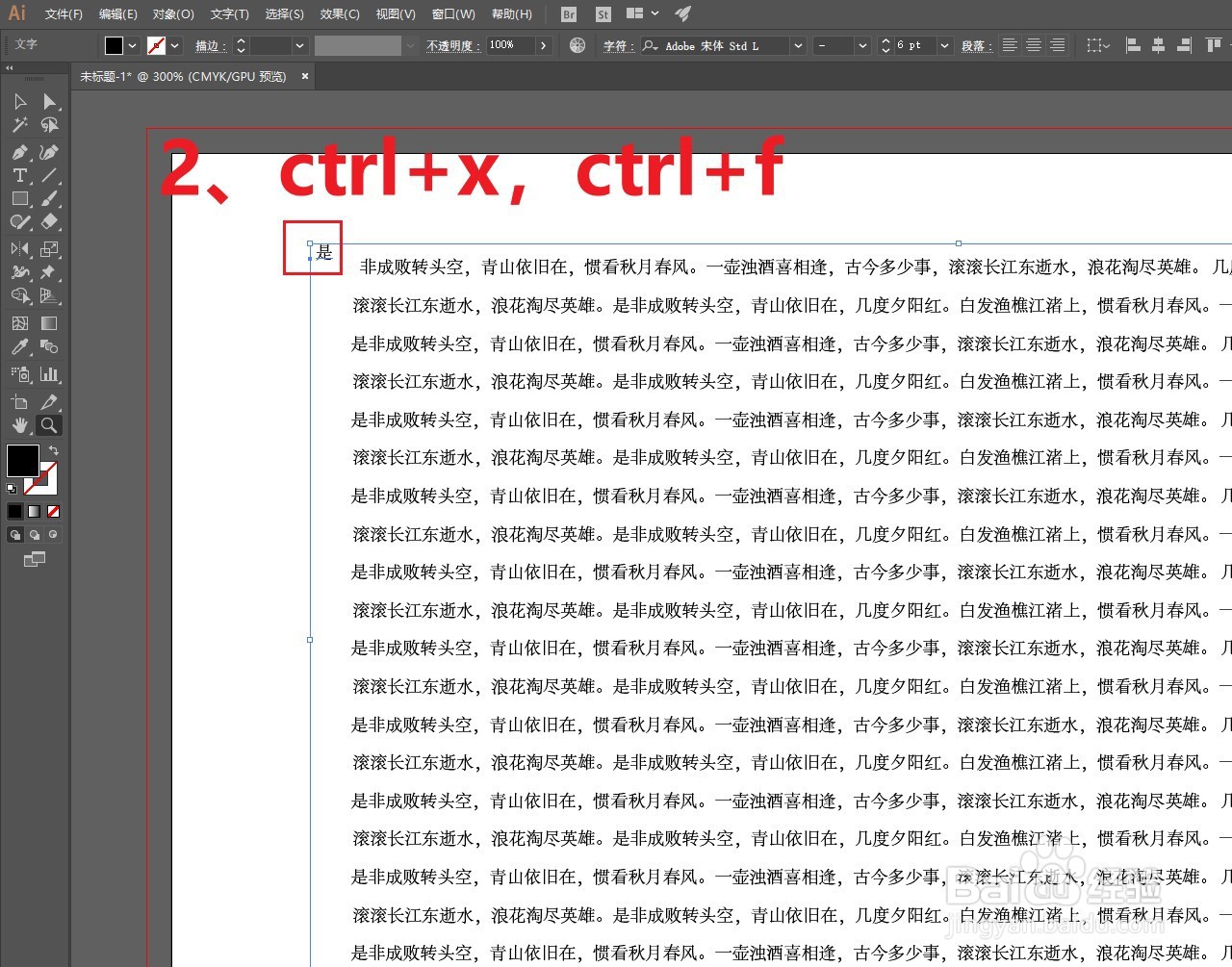
Task: Open the fill color dropdown in control bar
Action: coord(133,45)
